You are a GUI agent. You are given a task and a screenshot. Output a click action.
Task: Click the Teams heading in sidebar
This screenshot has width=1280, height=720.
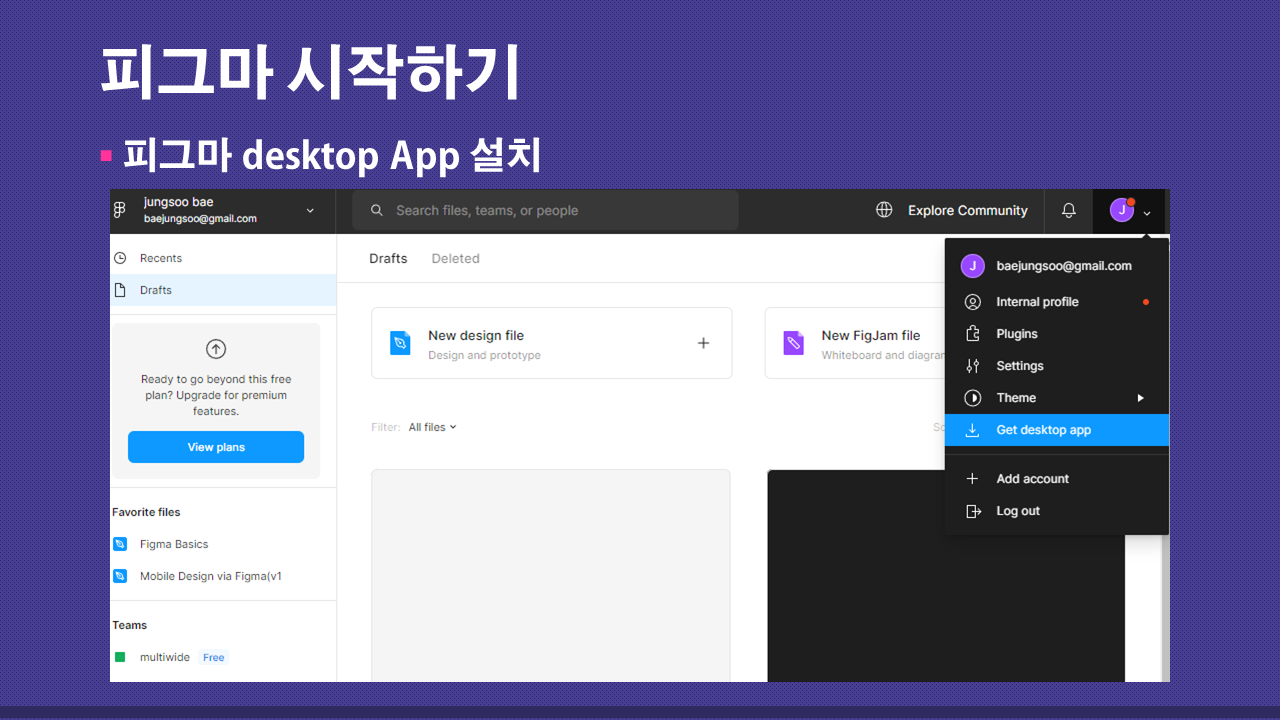(129, 625)
